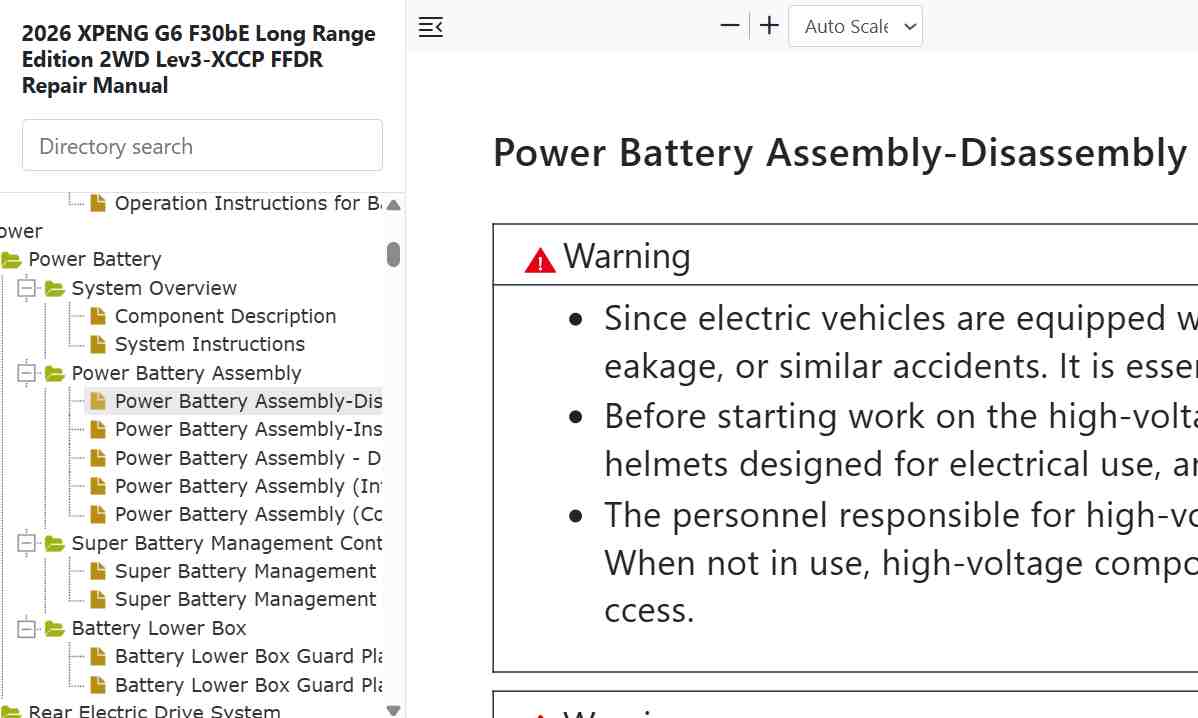Screen dimensions: 1198x718
Task: Click document icon beside Power Battery Assembly (In
Action: click(x=98, y=486)
